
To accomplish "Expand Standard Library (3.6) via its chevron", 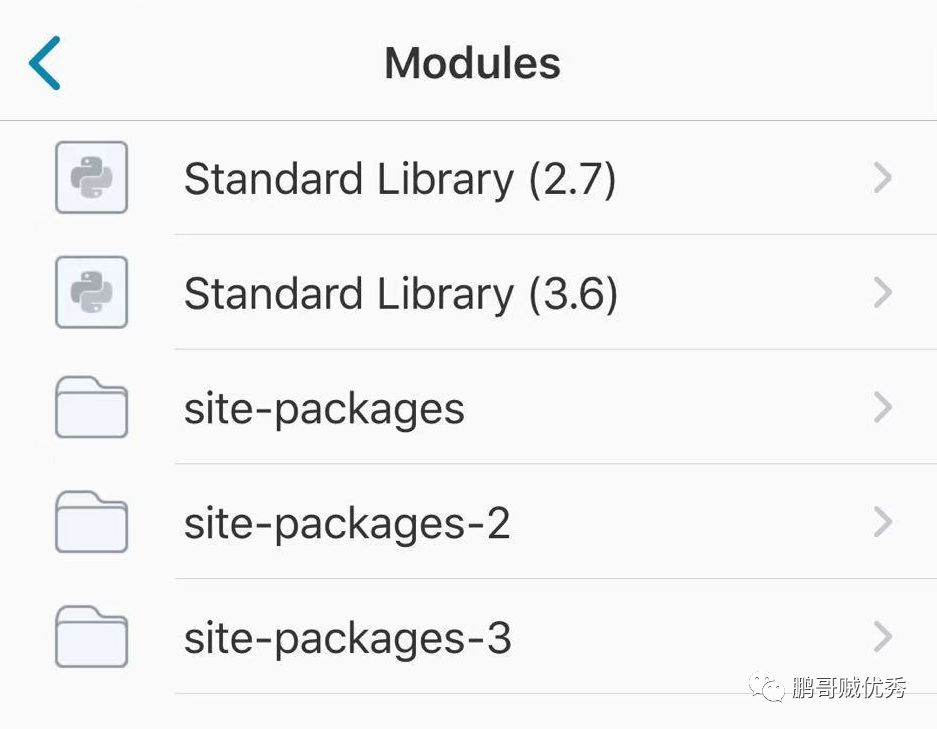I will tap(882, 293).
